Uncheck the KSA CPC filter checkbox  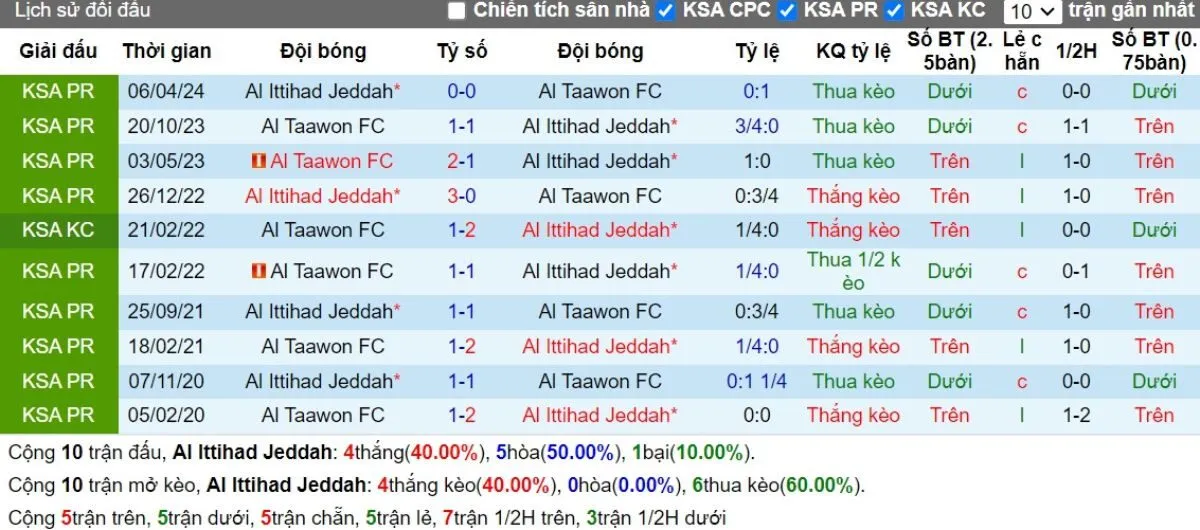(x=666, y=11)
